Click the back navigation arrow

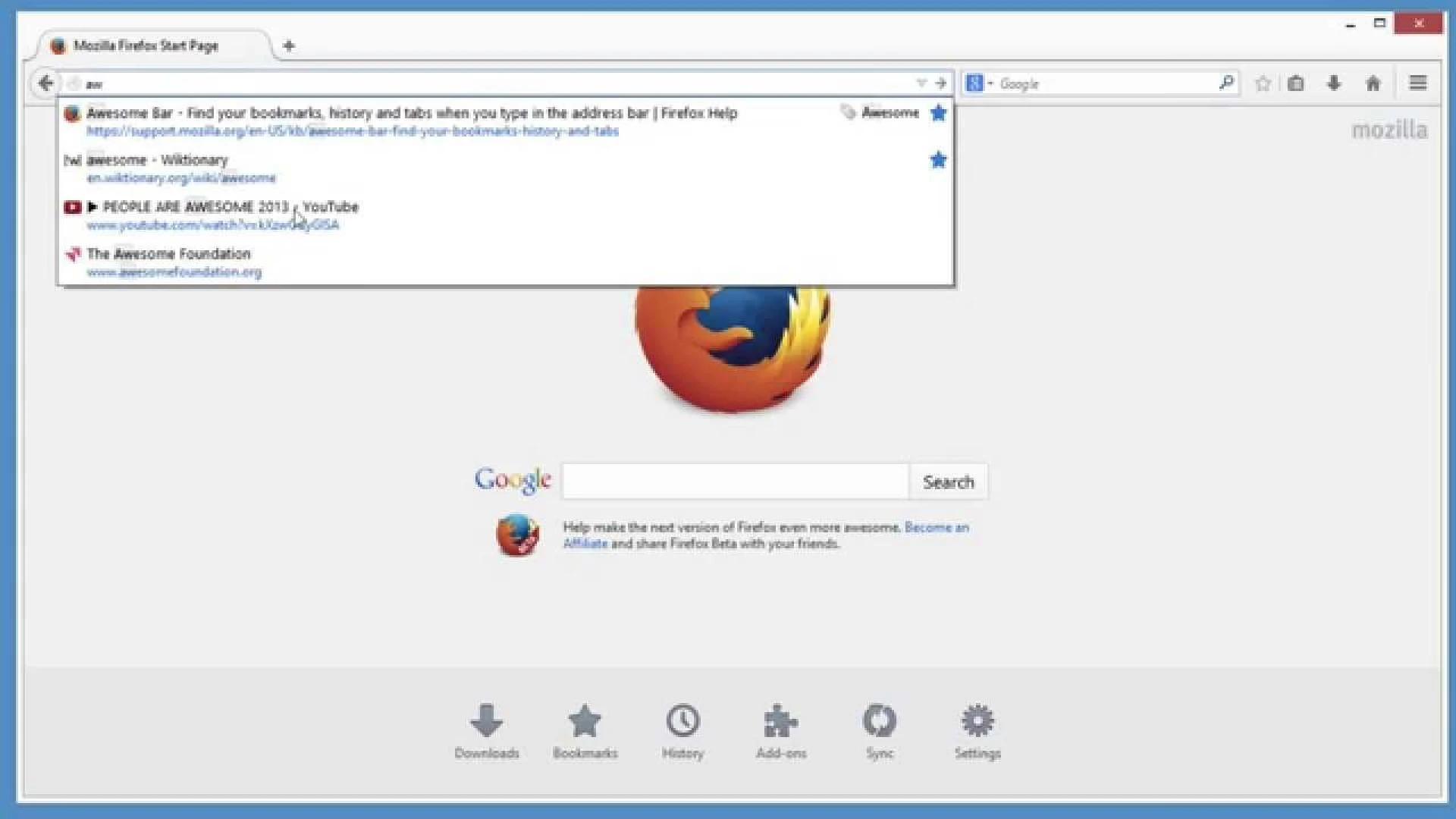pyautogui.click(x=45, y=83)
